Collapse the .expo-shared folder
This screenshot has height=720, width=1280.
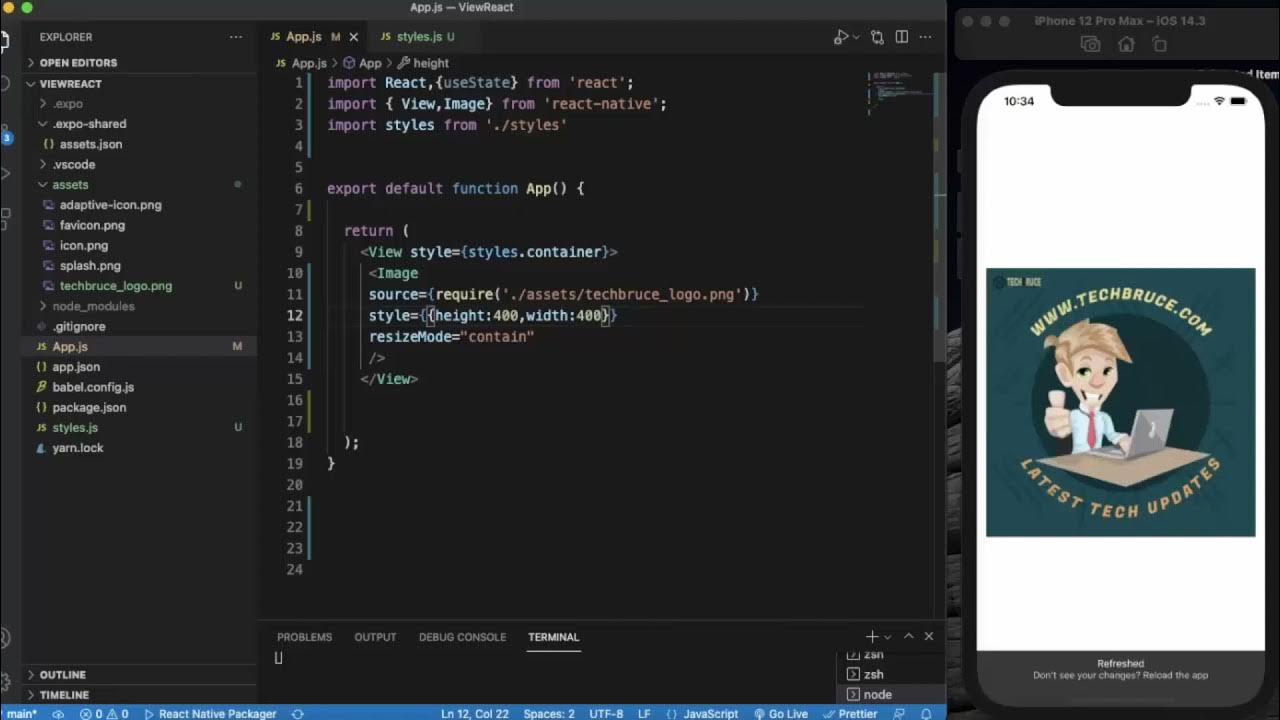click(138, 124)
